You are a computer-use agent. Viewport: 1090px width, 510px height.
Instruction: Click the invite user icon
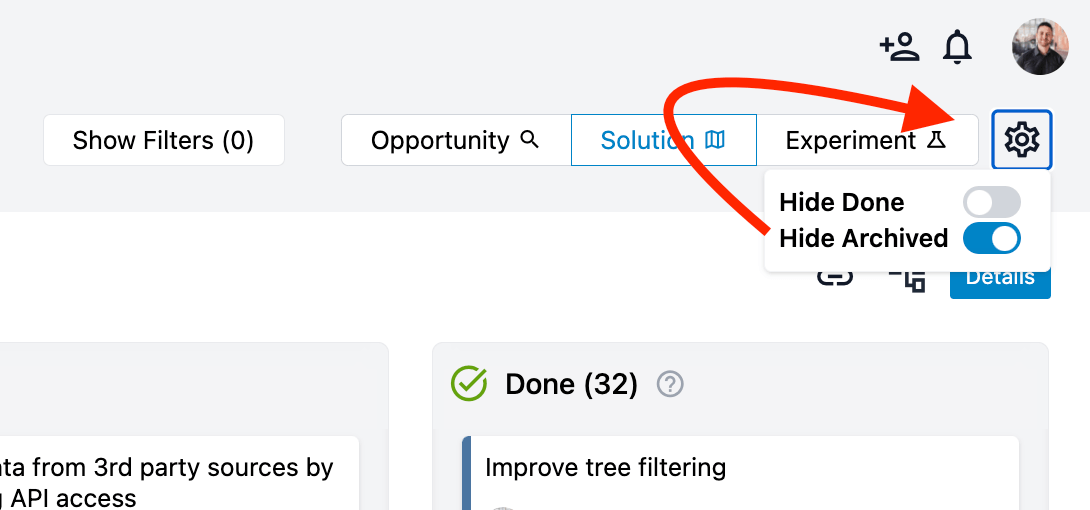[x=900, y=47]
